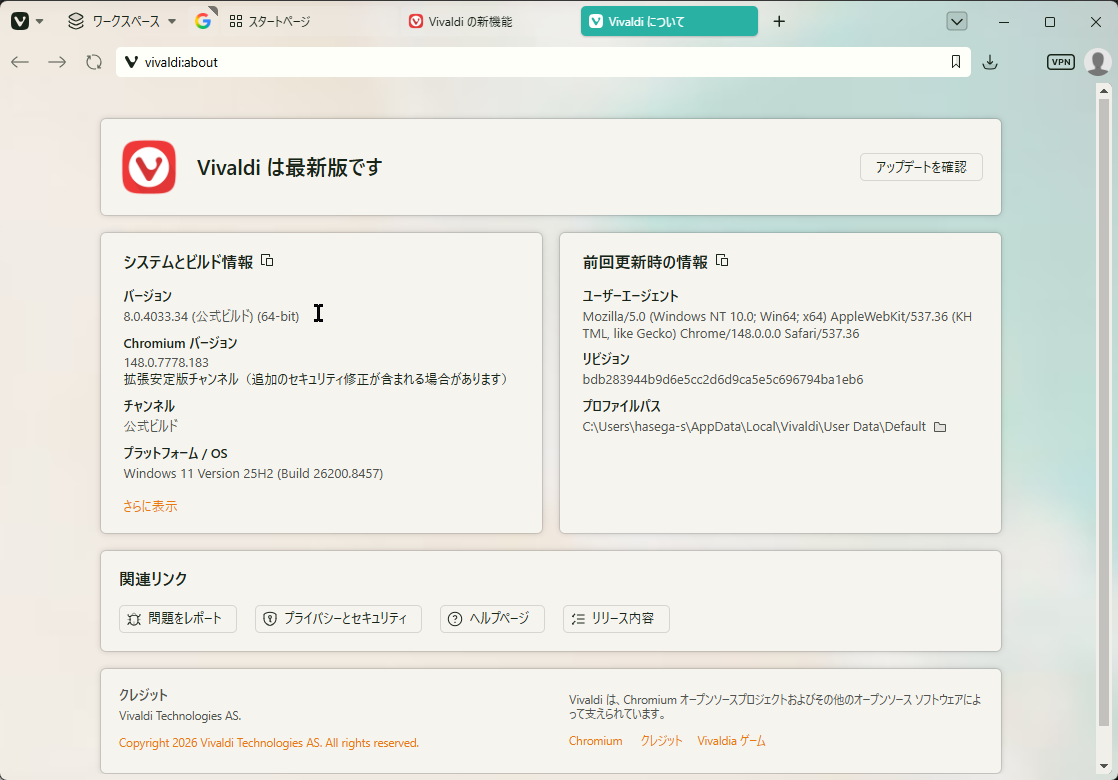Switch to the Google pinned tab
Viewport: 1118px width, 780px height.
(x=203, y=21)
